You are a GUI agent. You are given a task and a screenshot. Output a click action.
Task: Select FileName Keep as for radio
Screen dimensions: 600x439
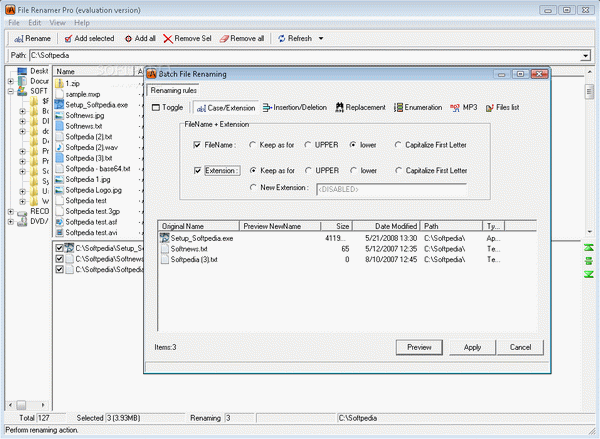pos(252,145)
